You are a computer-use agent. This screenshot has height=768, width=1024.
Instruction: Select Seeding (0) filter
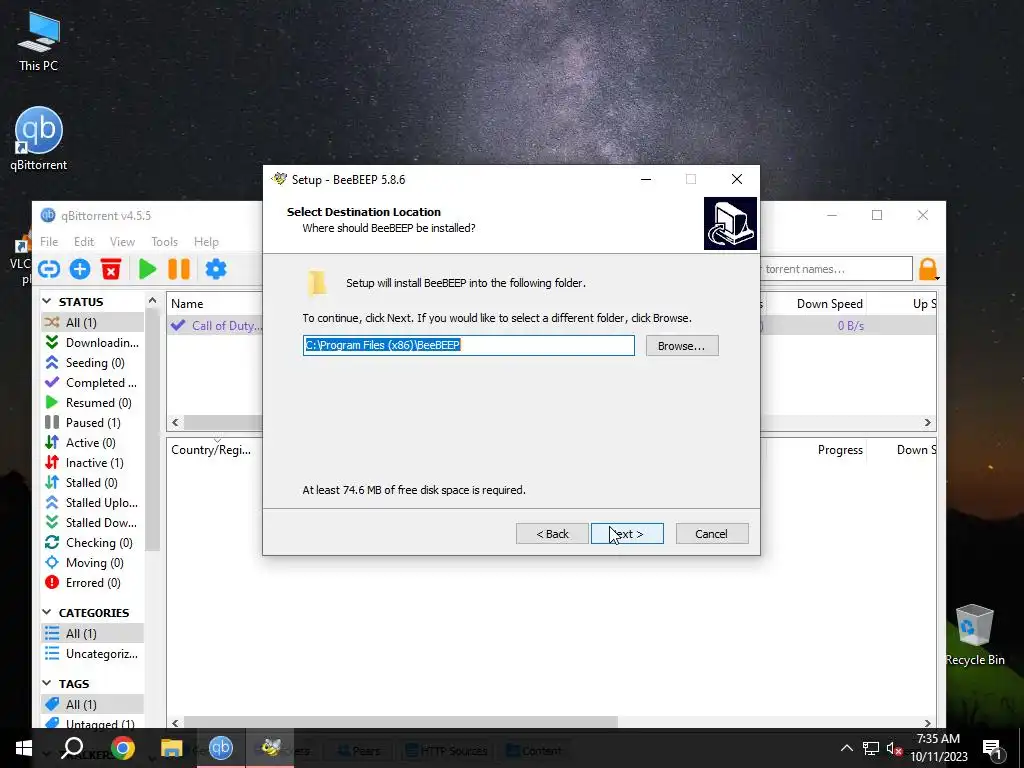[92, 363]
